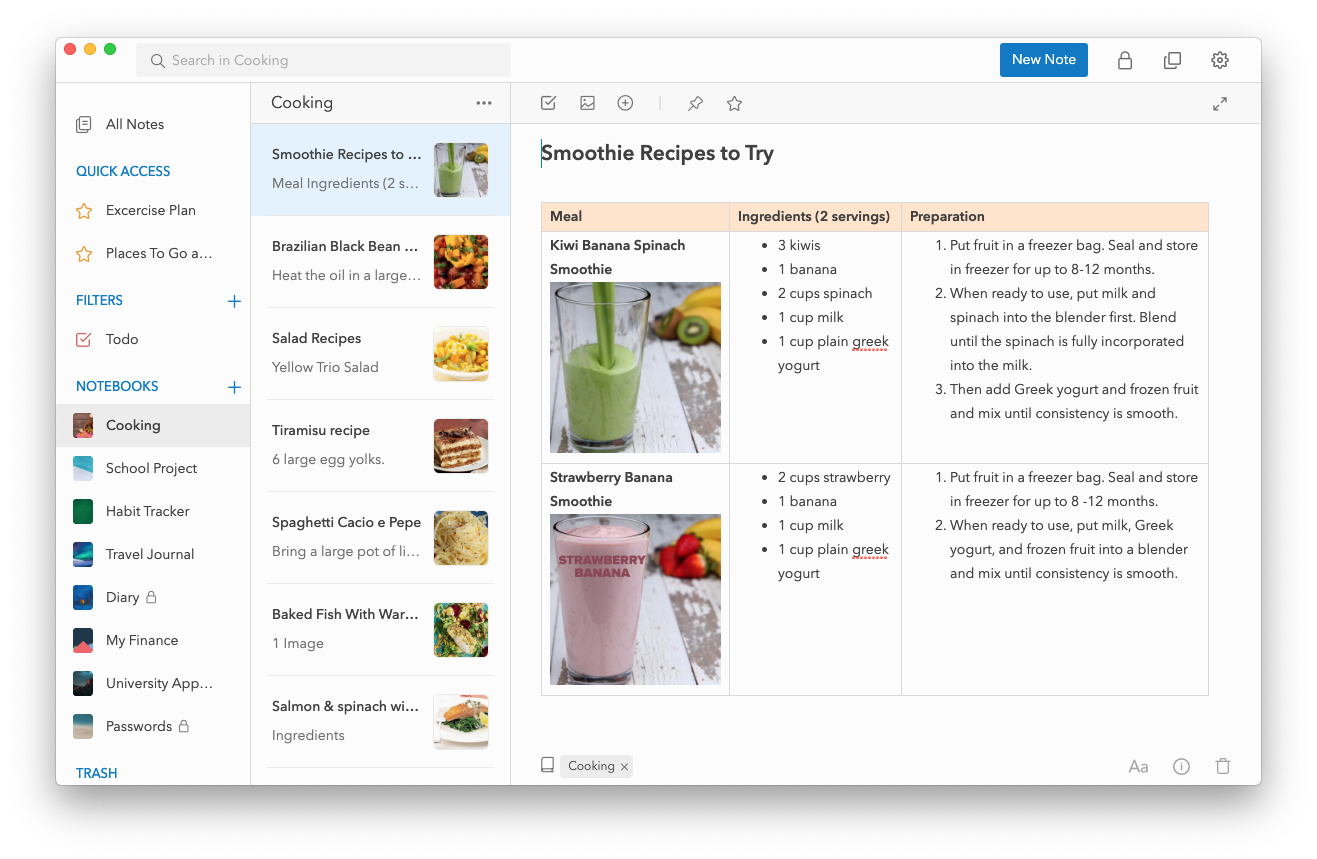Click the '3 kiwis' ingredient line
This screenshot has width=1317, height=859.
point(799,245)
